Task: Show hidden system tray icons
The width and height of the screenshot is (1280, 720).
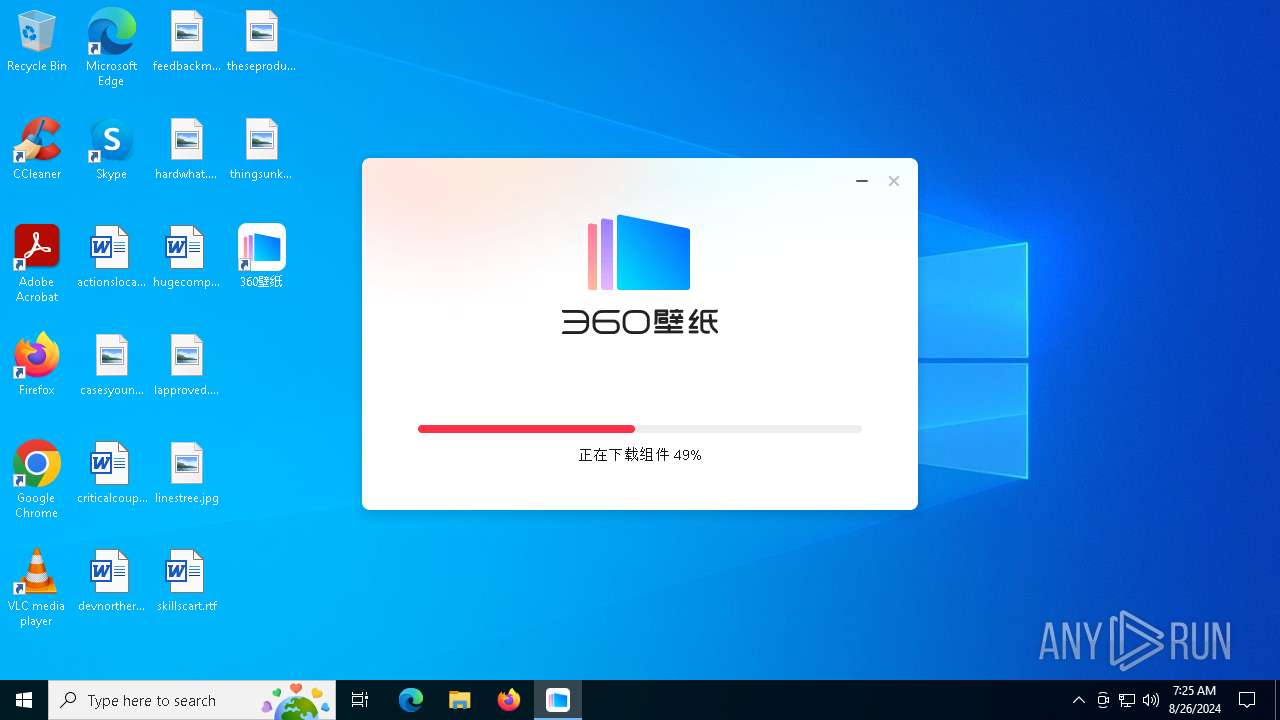Action: pos(1079,700)
